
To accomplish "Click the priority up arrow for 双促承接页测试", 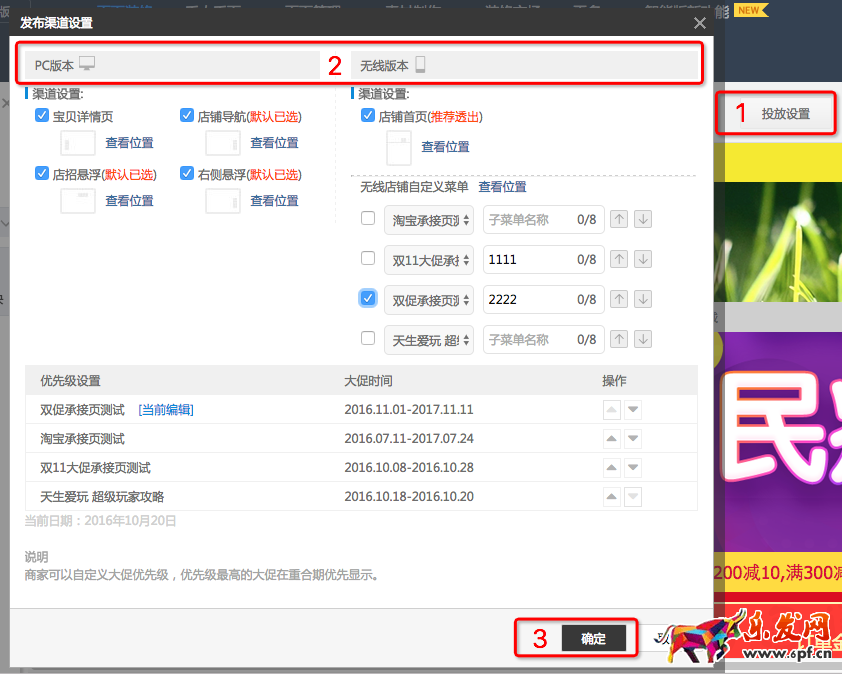I will coord(612,409).
